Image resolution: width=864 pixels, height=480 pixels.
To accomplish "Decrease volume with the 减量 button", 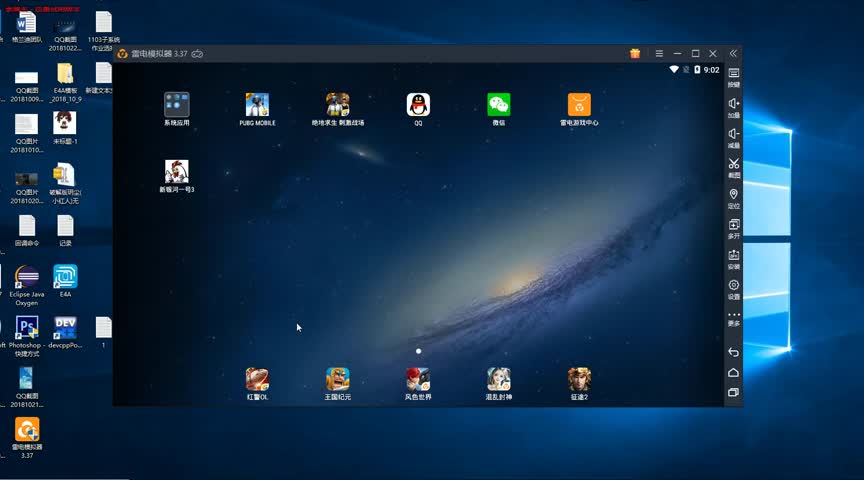I will pos(733,134).
